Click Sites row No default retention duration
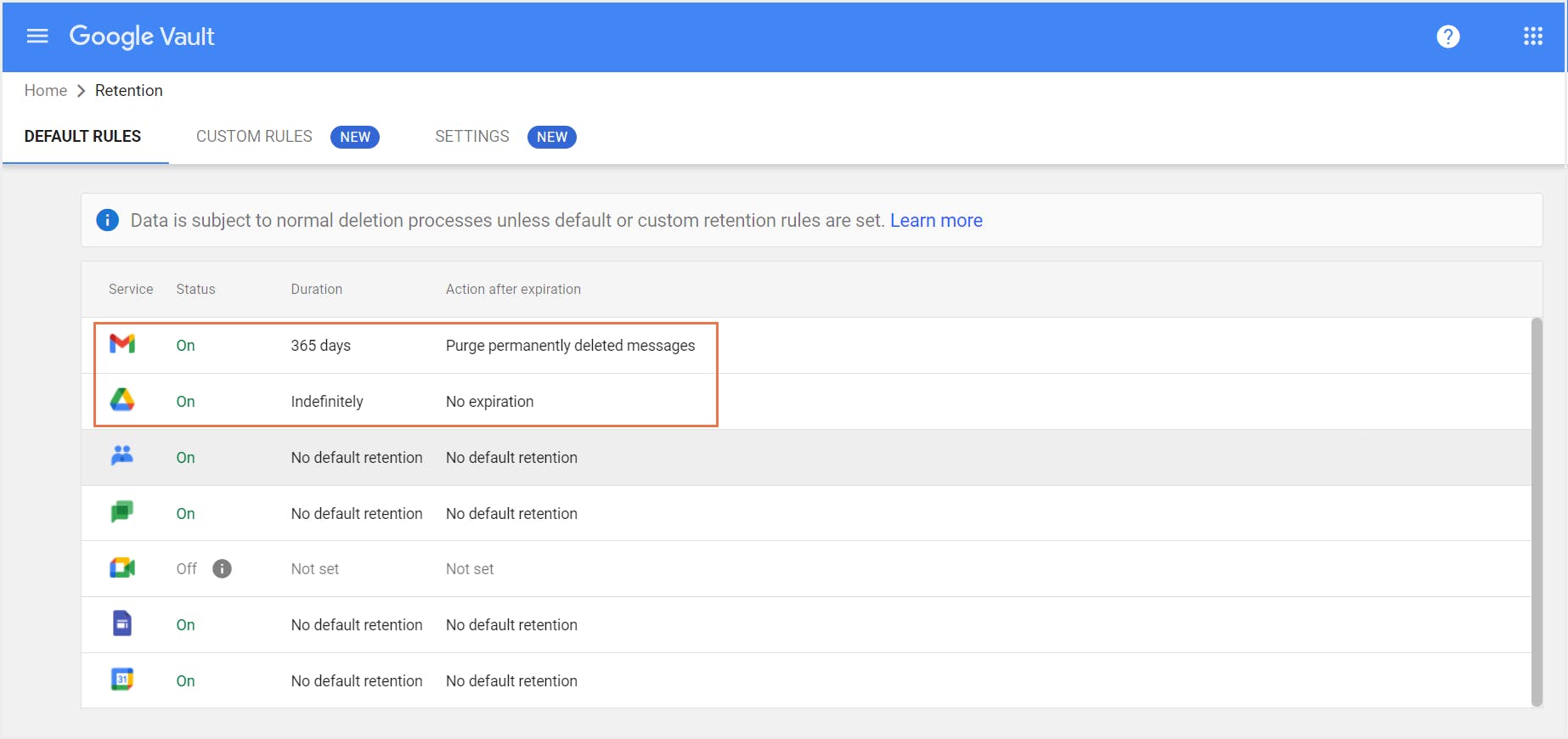This screenshot has height=739, width=1568. click(x=356, y=625)
